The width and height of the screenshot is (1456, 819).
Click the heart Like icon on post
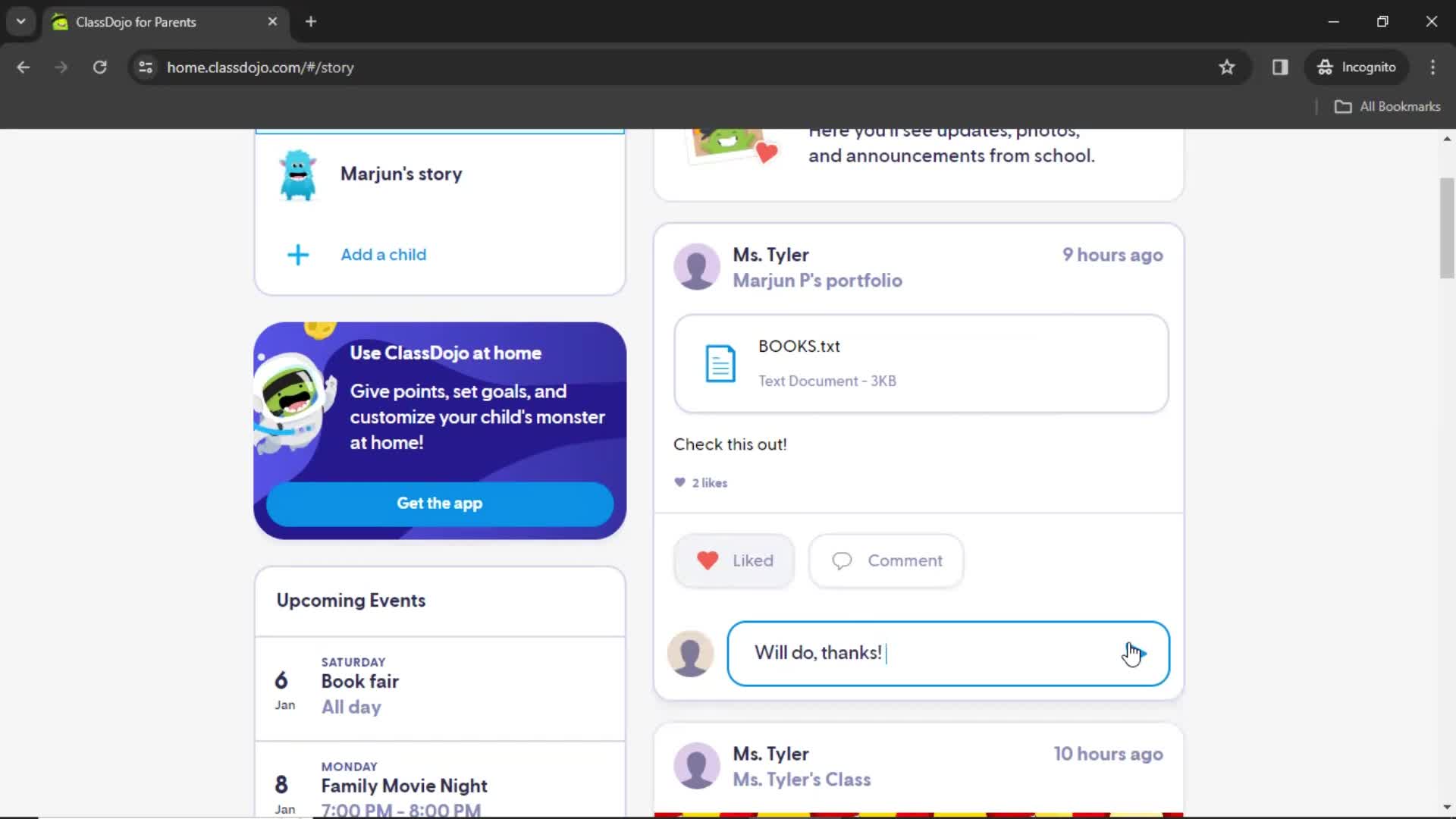(x=706, y=560)
